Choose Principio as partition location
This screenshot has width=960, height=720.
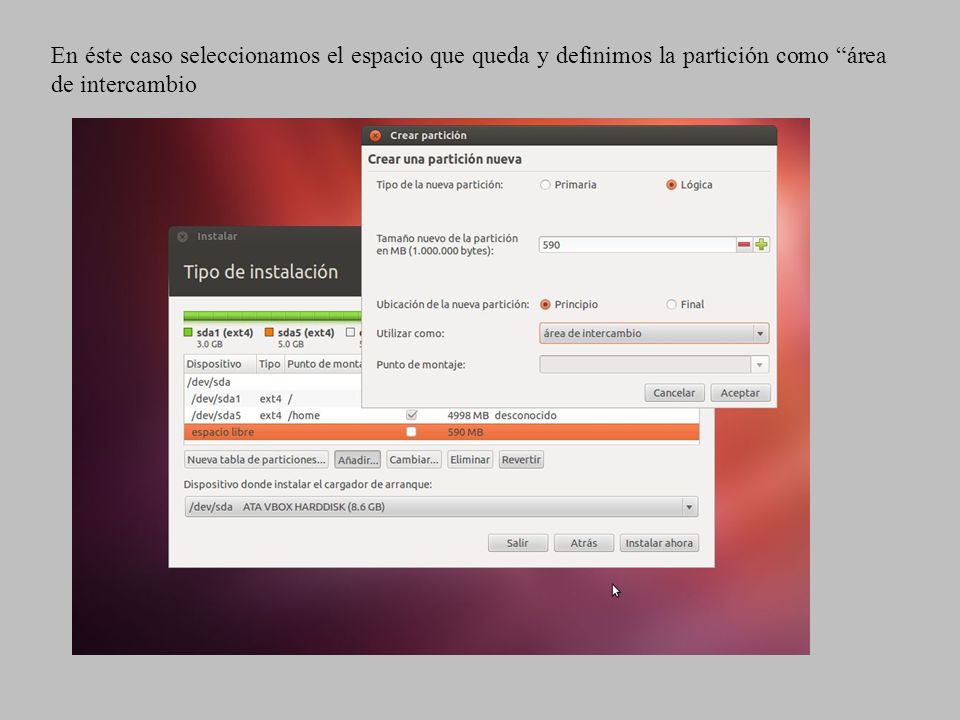pyautogui.click(x=545, y=304)
